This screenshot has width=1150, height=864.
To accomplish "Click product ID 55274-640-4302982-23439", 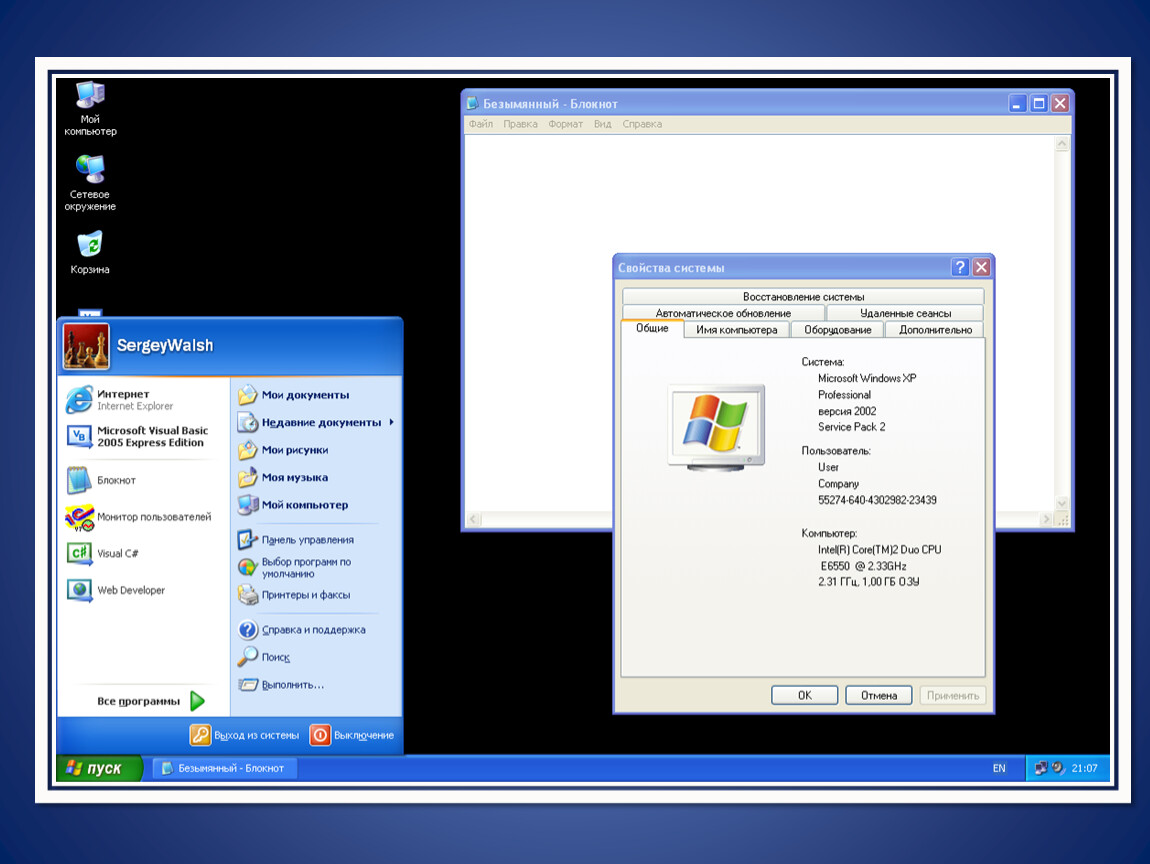I will click(877, 500).
